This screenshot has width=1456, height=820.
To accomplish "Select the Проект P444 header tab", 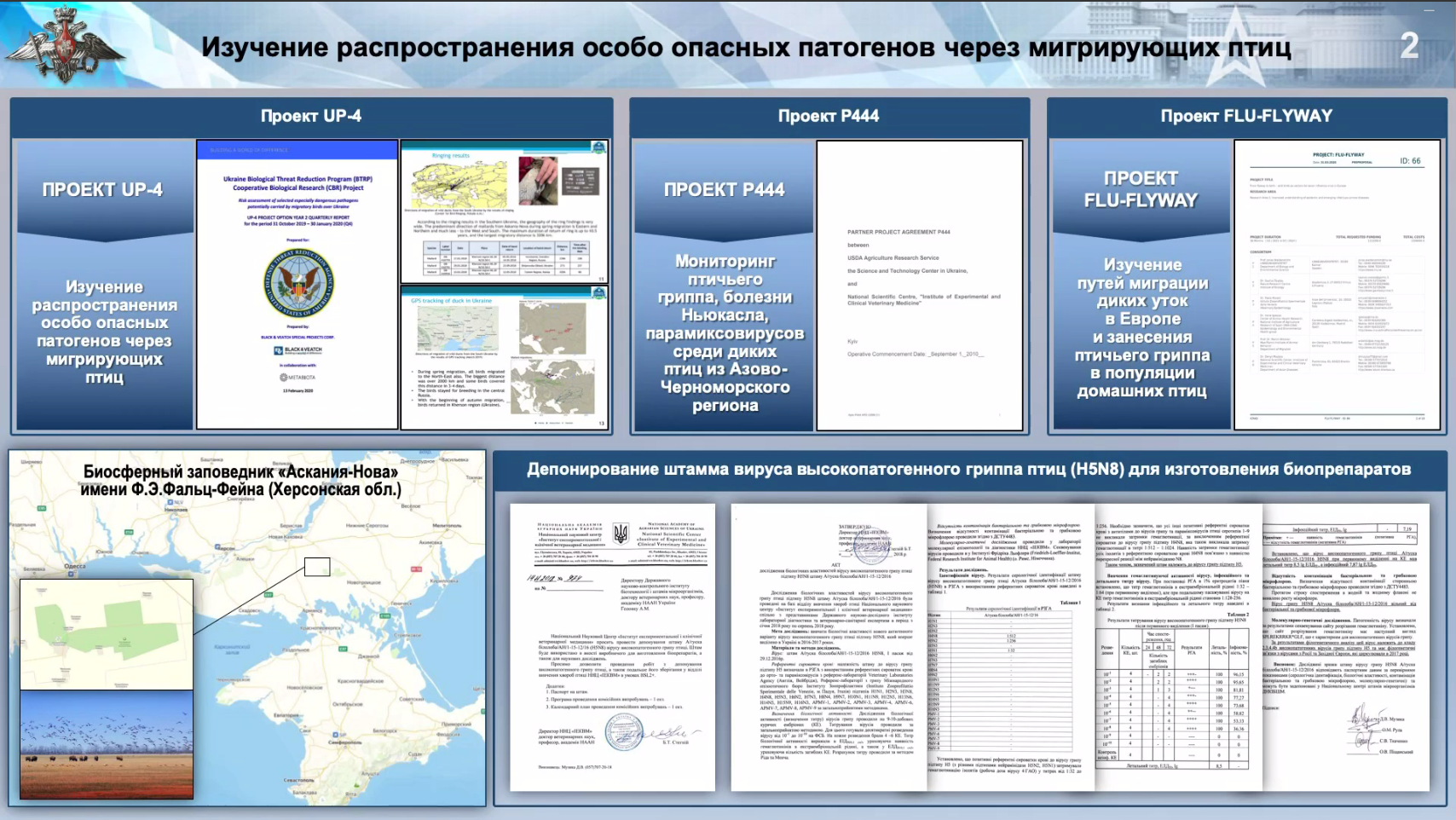I will point(829,116).
